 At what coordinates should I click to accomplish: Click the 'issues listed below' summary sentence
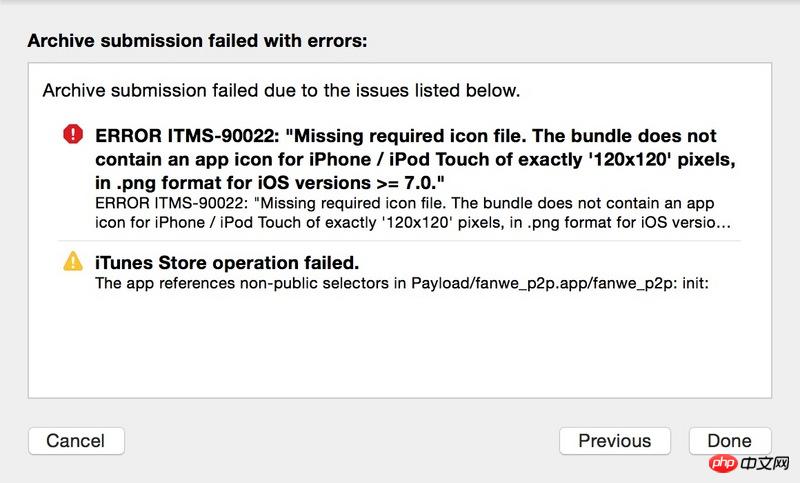(x=281, y=91)
